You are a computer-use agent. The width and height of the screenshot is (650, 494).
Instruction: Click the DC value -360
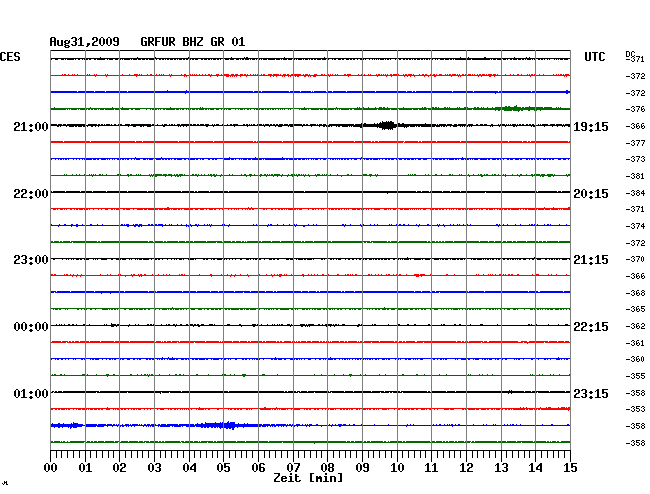point(635,359)
